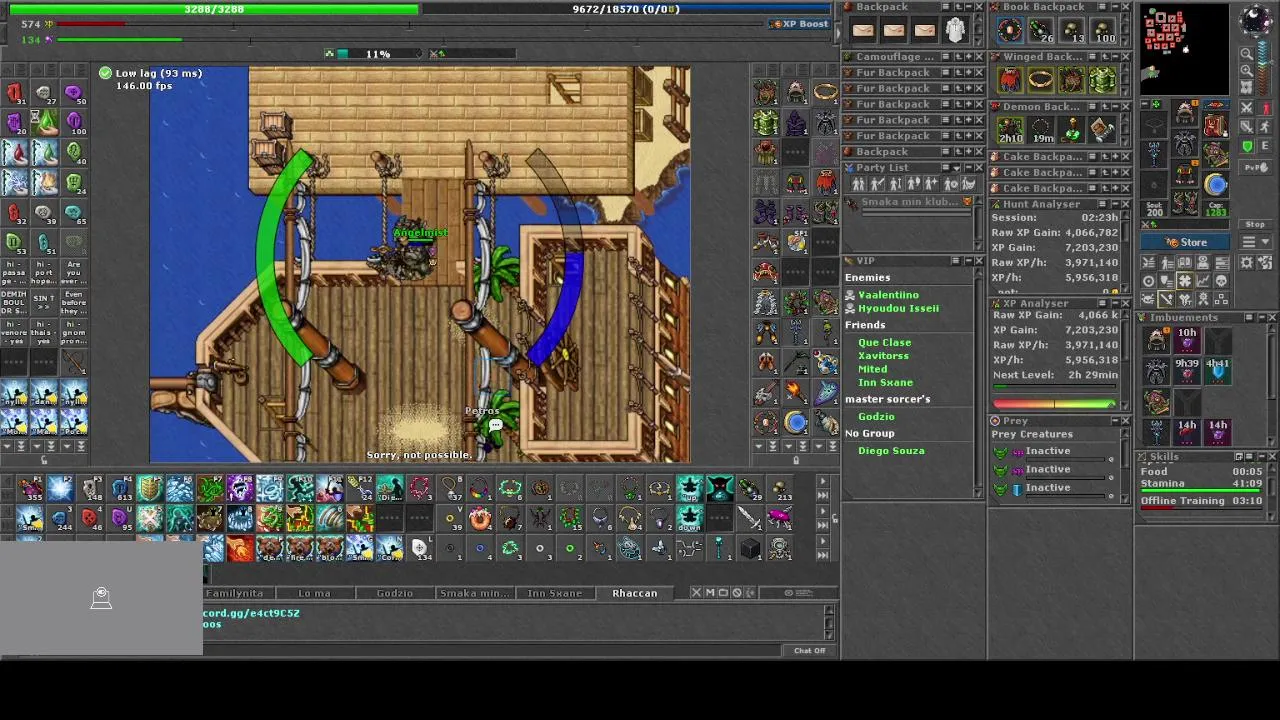Select the green armor in Winged Backpack
The width and height of the screenshot is (1280, 720).
pyautogui.click(x=1102, y=79)
